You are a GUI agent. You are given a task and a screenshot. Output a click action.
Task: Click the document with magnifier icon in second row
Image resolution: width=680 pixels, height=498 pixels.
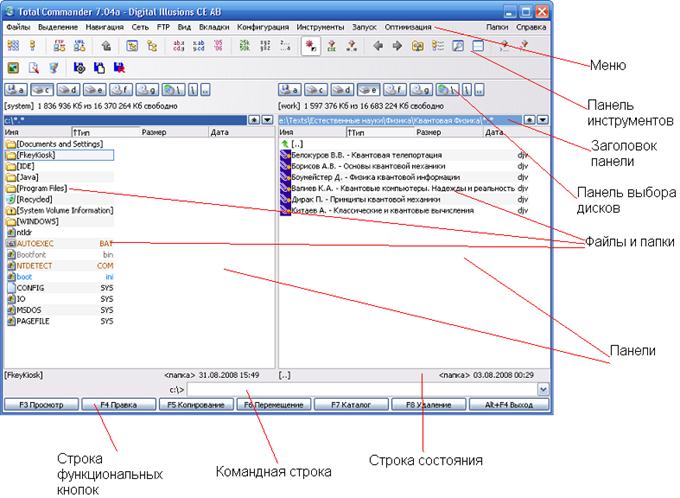click(33, 68)
